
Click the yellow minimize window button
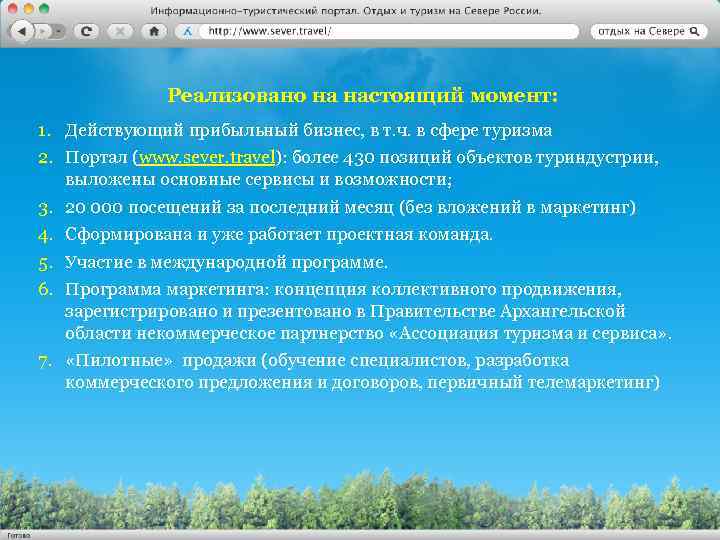[x=28, y=8]
